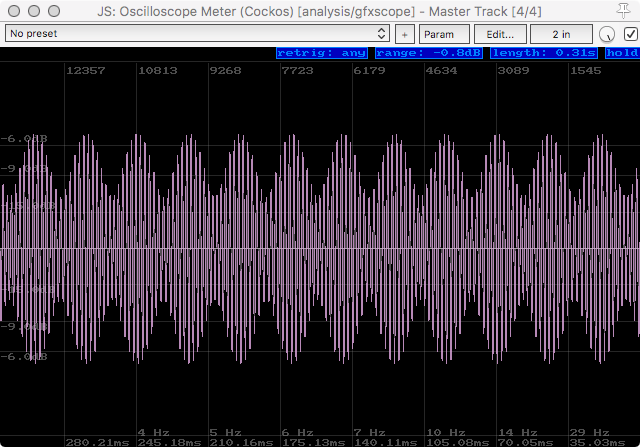This screenshot has width=640, height=447.
Task: Close the Oscilloscope Meter window
Action: (13, 10)
